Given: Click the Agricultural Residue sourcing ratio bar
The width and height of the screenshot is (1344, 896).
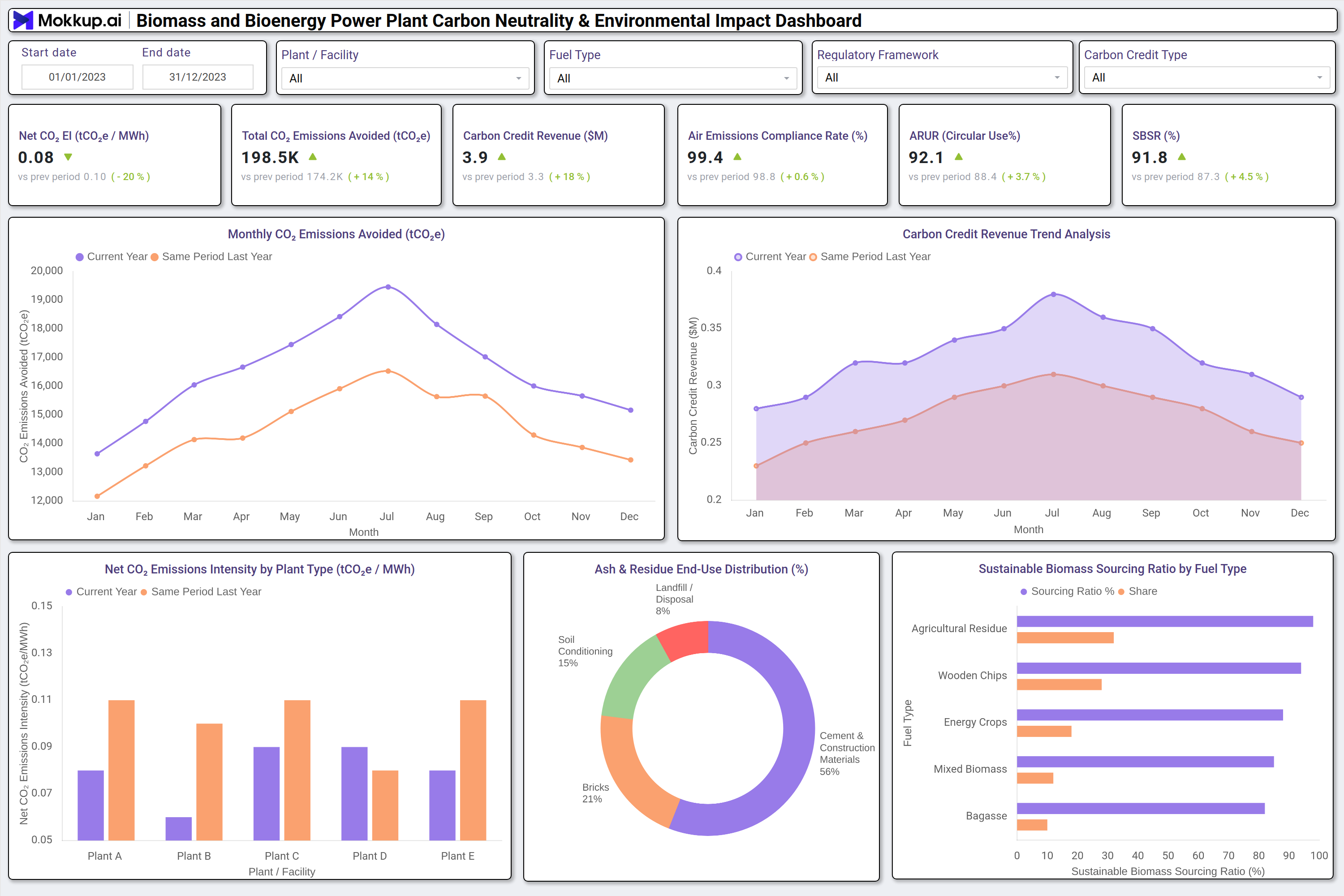Looking at the screenshot, I should pyautogui.click(x=1164, y=621).
